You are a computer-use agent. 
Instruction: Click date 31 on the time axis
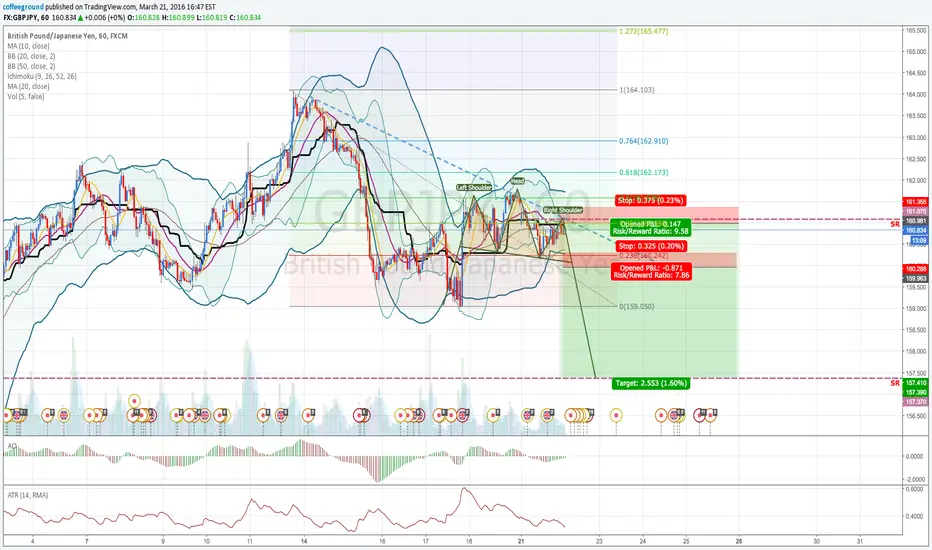(x=859, y=541)
